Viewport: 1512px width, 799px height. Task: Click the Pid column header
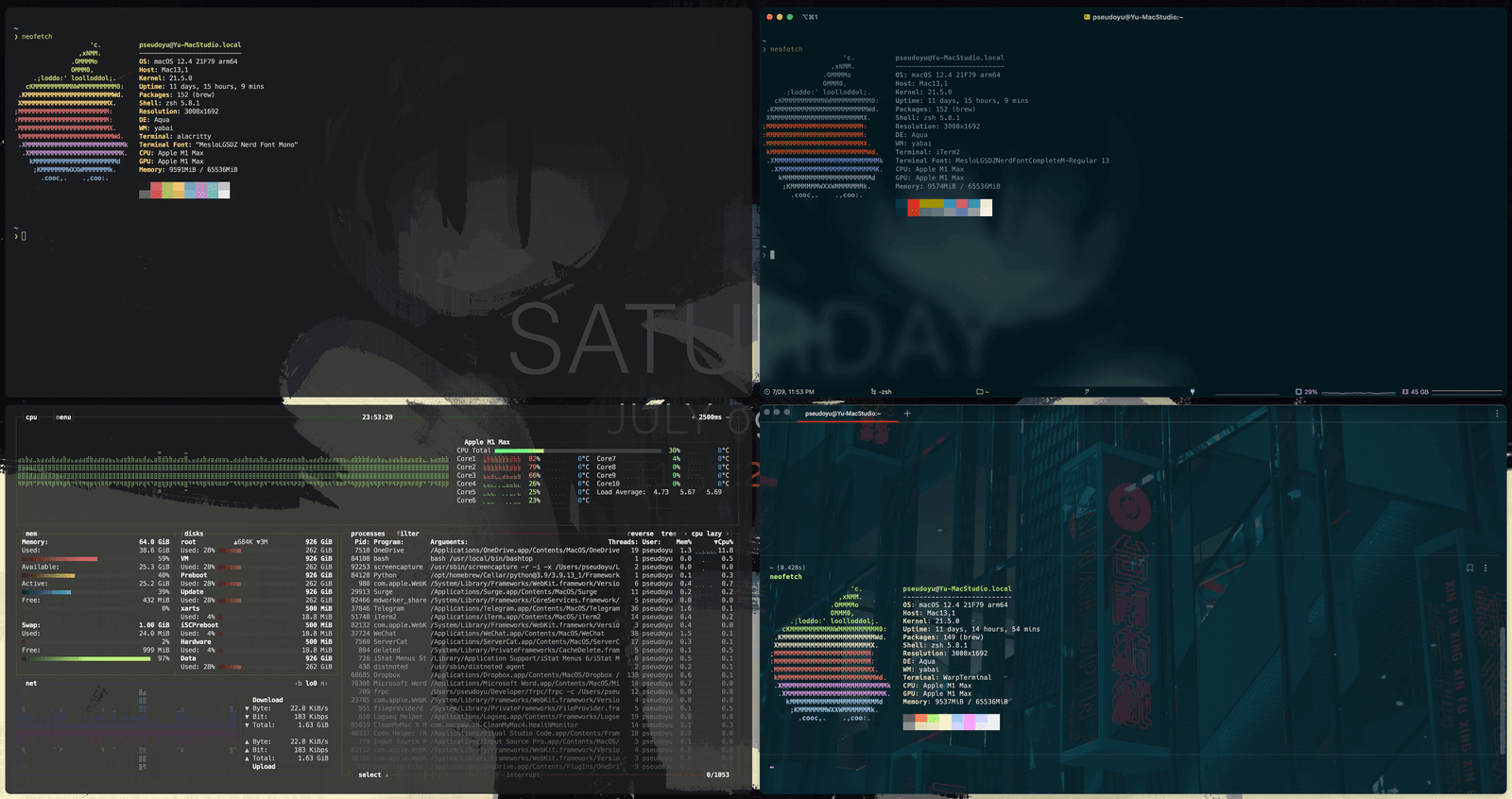pos(362,542)
